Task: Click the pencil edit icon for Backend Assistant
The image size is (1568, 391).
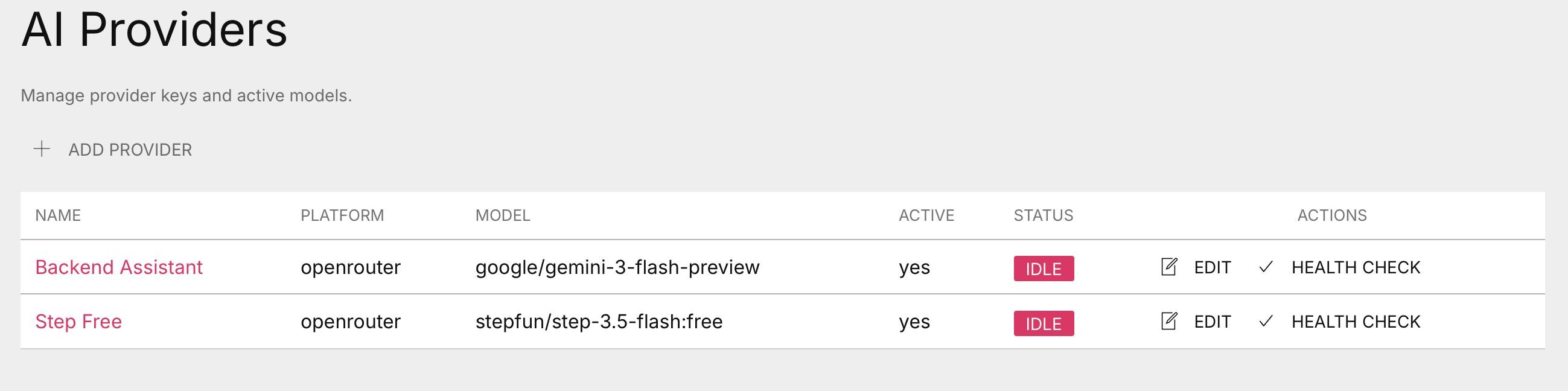Action: click(1168, 267)
